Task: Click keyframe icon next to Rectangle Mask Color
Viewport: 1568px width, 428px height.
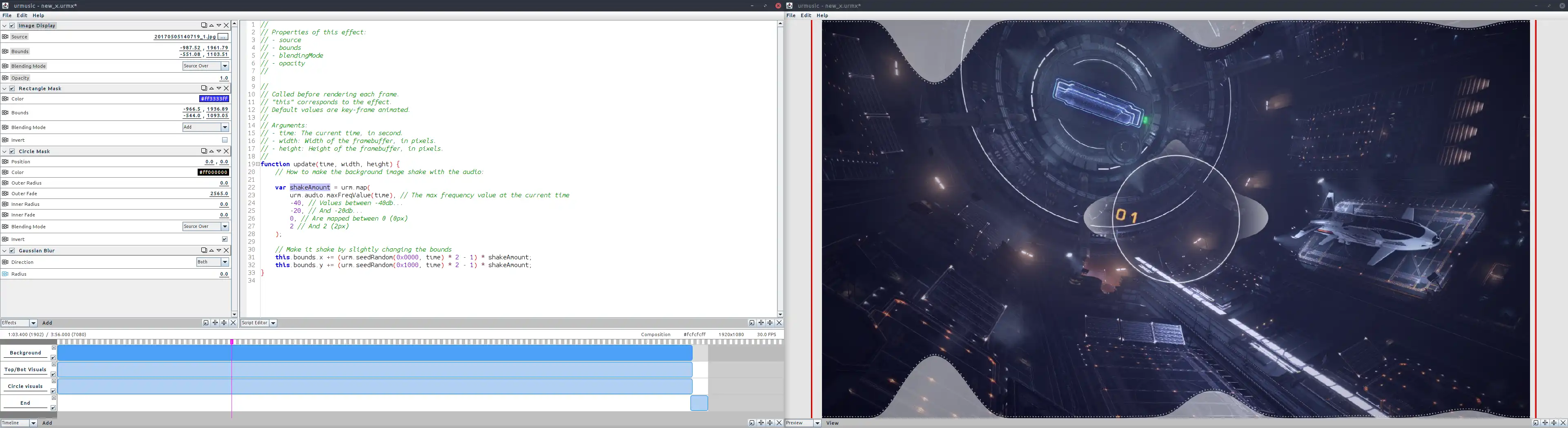Action: point(5,99)
